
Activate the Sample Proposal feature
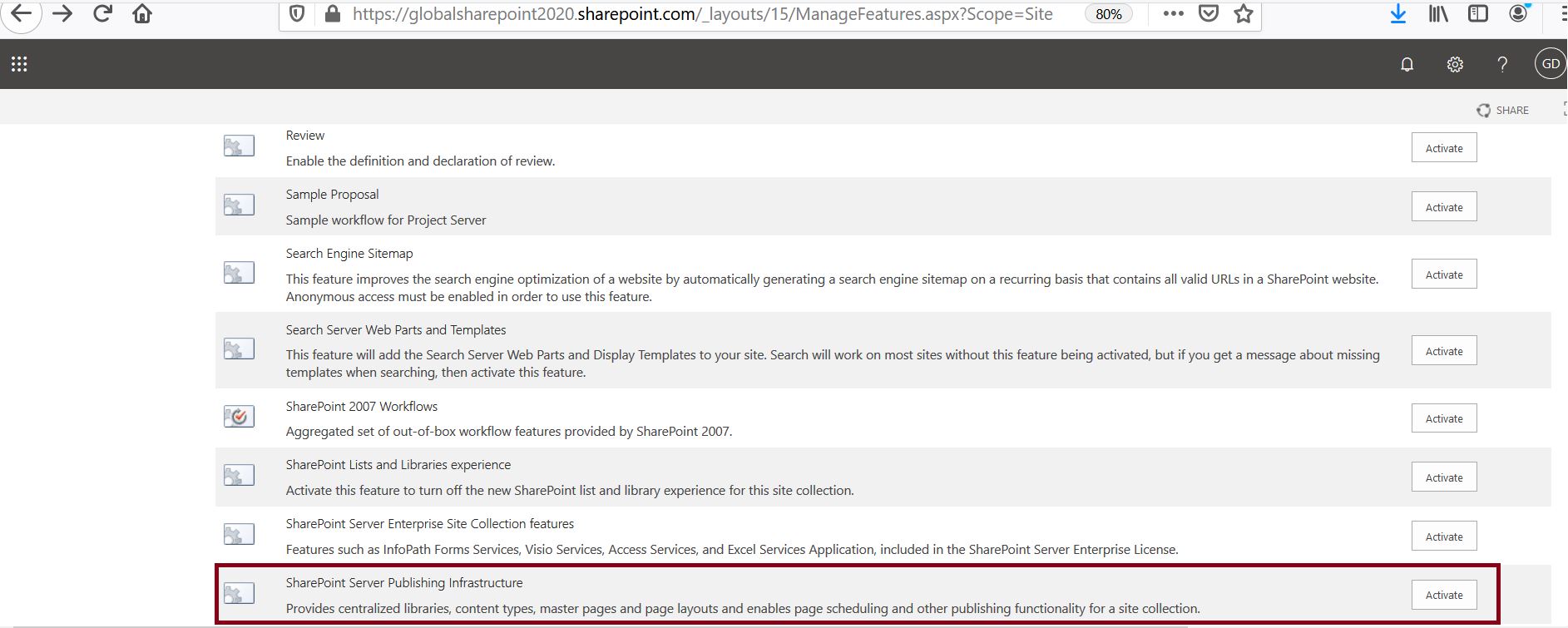[x=1444, y=207]
